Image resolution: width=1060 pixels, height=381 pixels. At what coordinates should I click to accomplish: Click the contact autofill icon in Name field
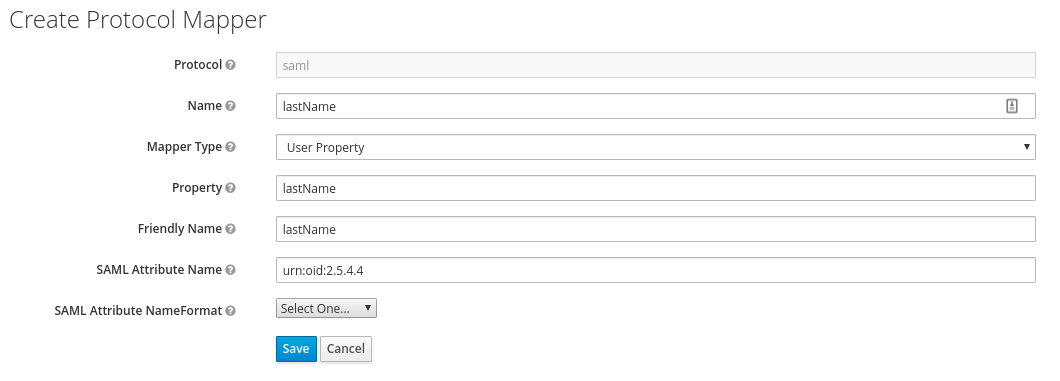coord(1011,106)
